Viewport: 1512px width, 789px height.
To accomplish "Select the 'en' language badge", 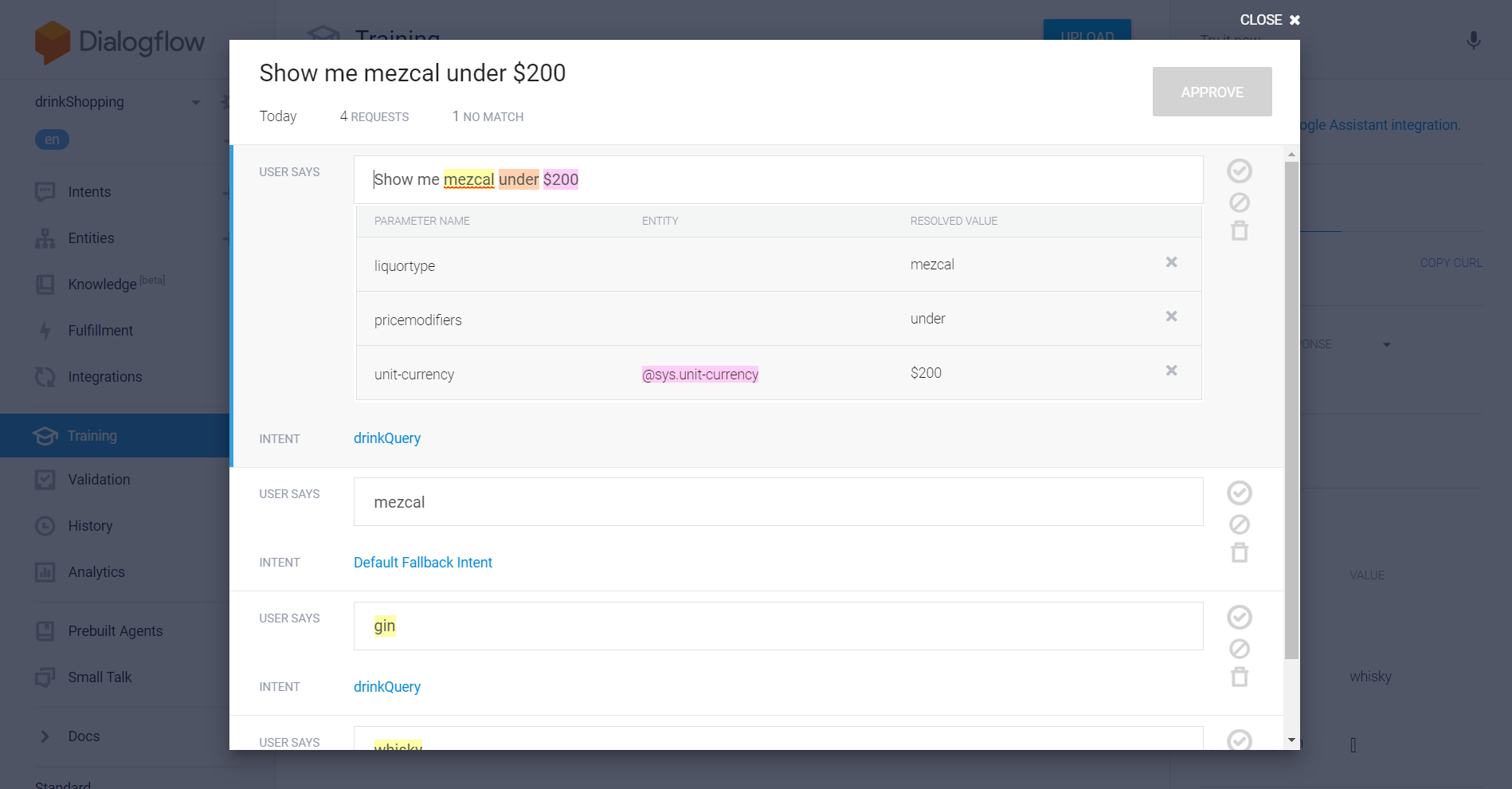I will tap(52, 139).
